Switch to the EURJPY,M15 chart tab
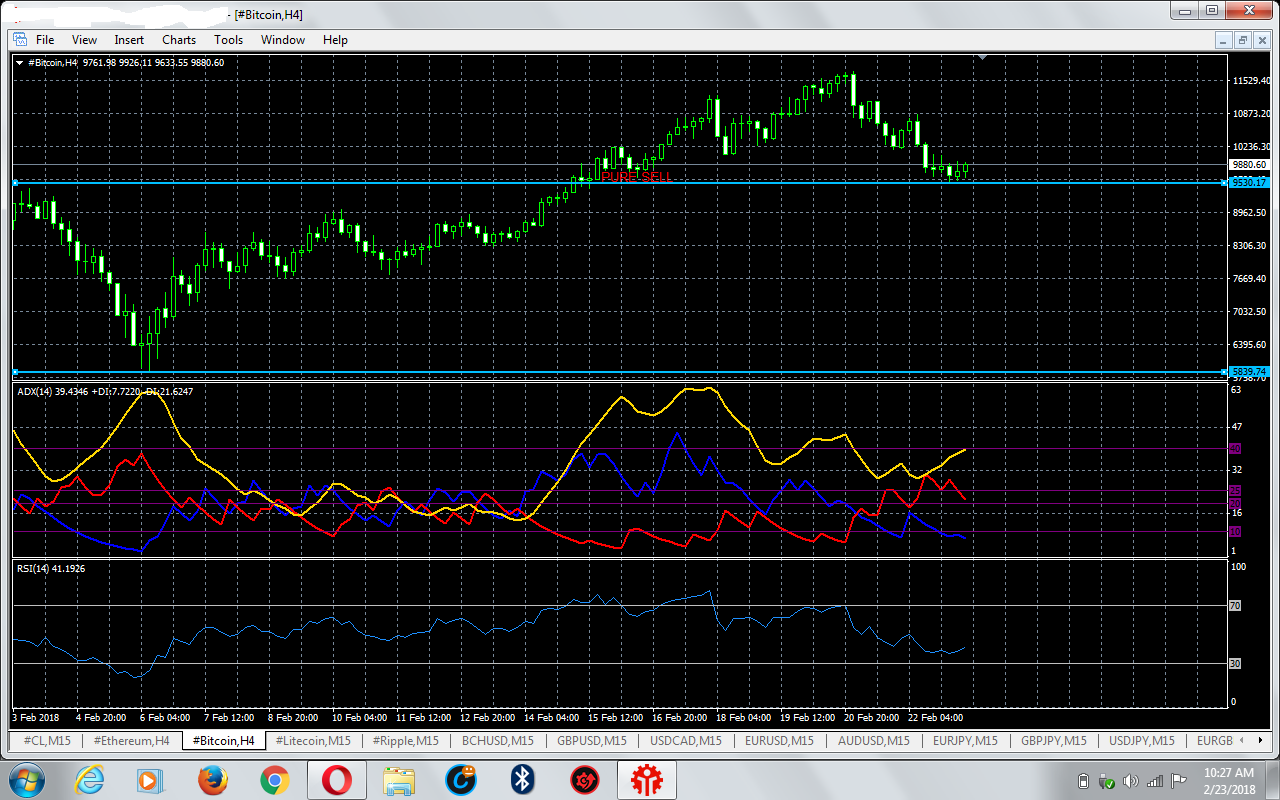Viewport: 1280px width, 800px height. tap(965, 741)
